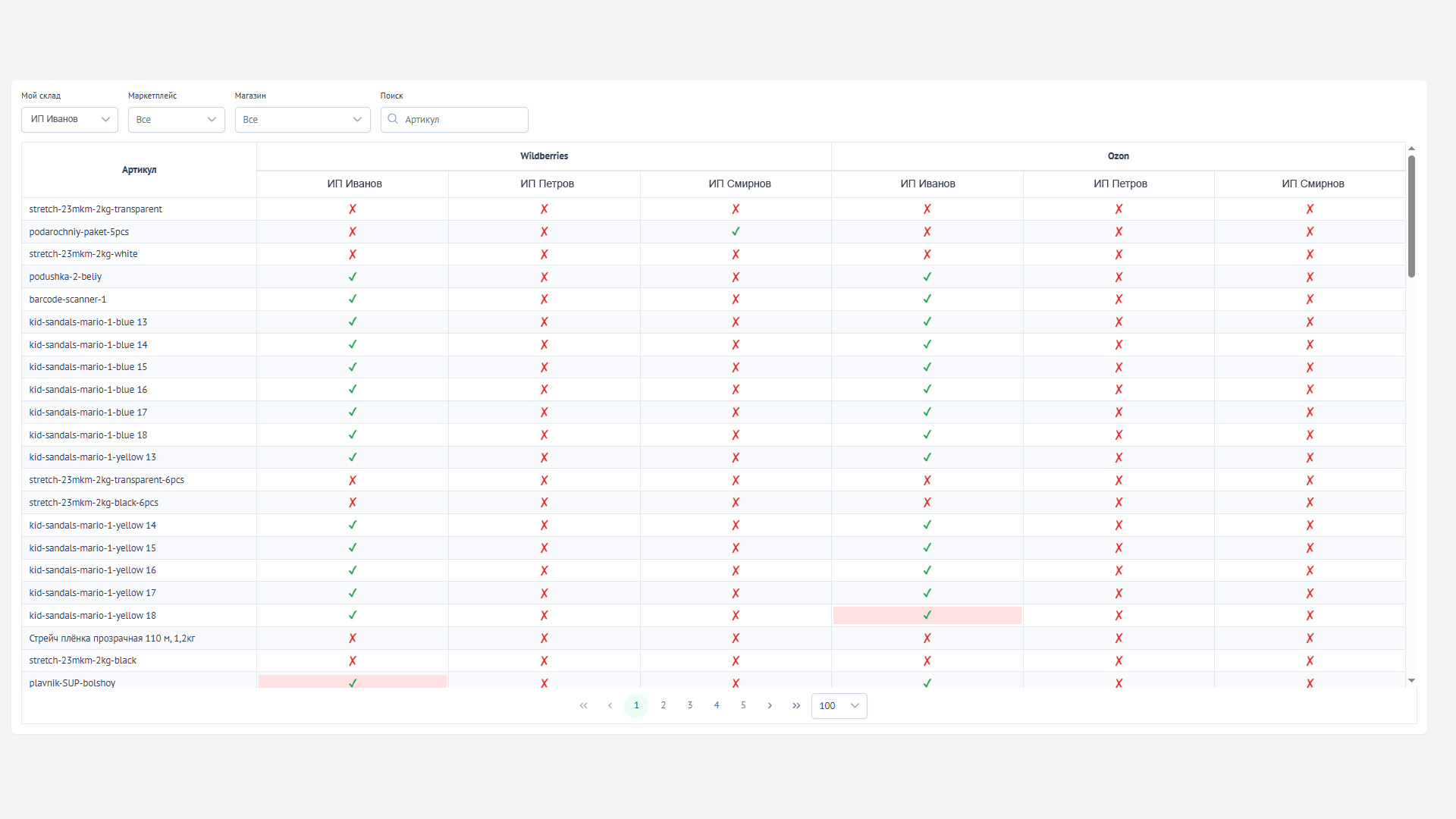Toggle check for kid-sandals-mario-1-blue 17 Ozon ИП Иванов
The width and height of the screenshot is (1456, 819).
(x=927, y=413)
